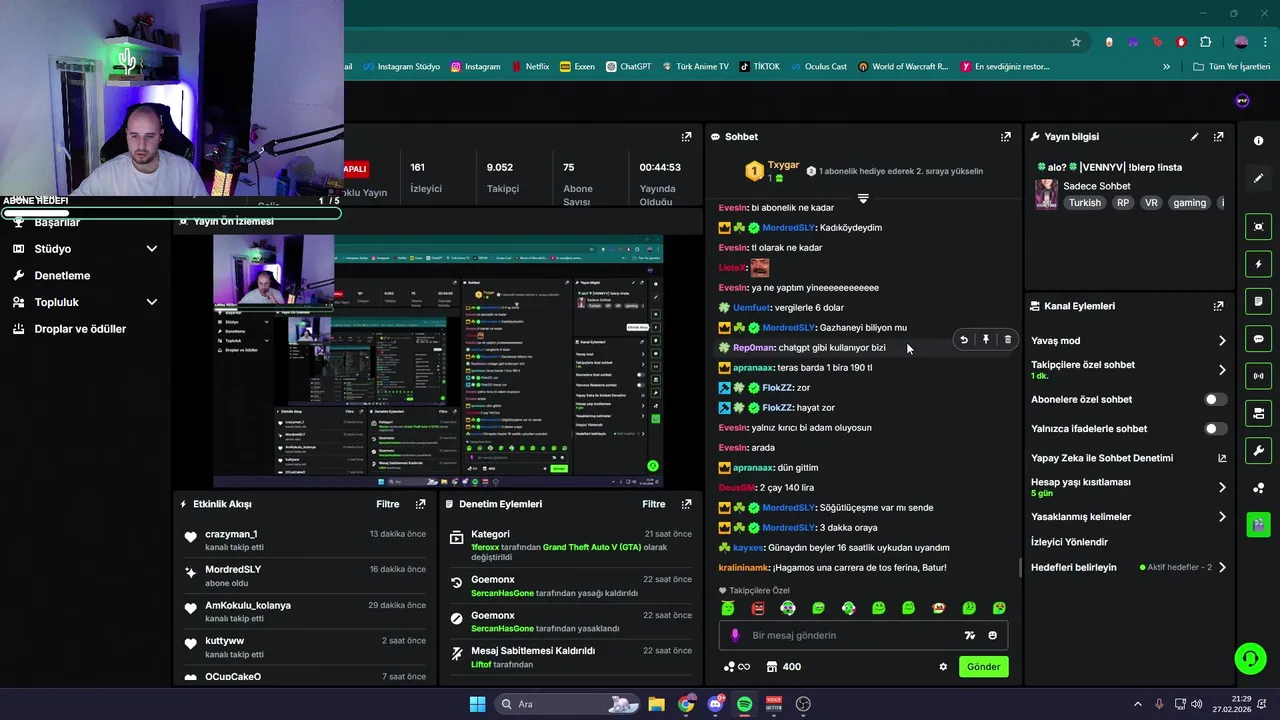Show more bookmarks with the overflow chevron
Image resolution: width=1280 pixels, height=720 pixels.
coord(1166,67)
